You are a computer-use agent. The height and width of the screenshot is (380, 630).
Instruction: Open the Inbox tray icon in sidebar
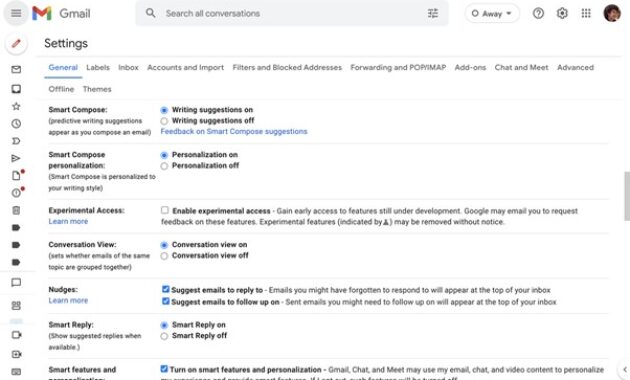point(16,89)
